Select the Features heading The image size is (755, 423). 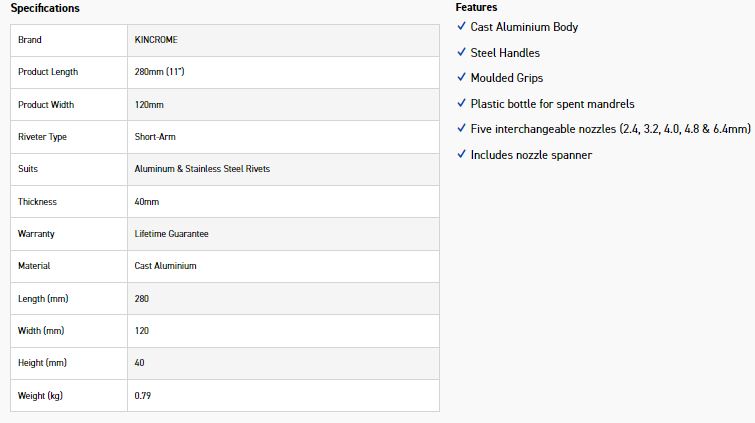(x=476, y=7)
